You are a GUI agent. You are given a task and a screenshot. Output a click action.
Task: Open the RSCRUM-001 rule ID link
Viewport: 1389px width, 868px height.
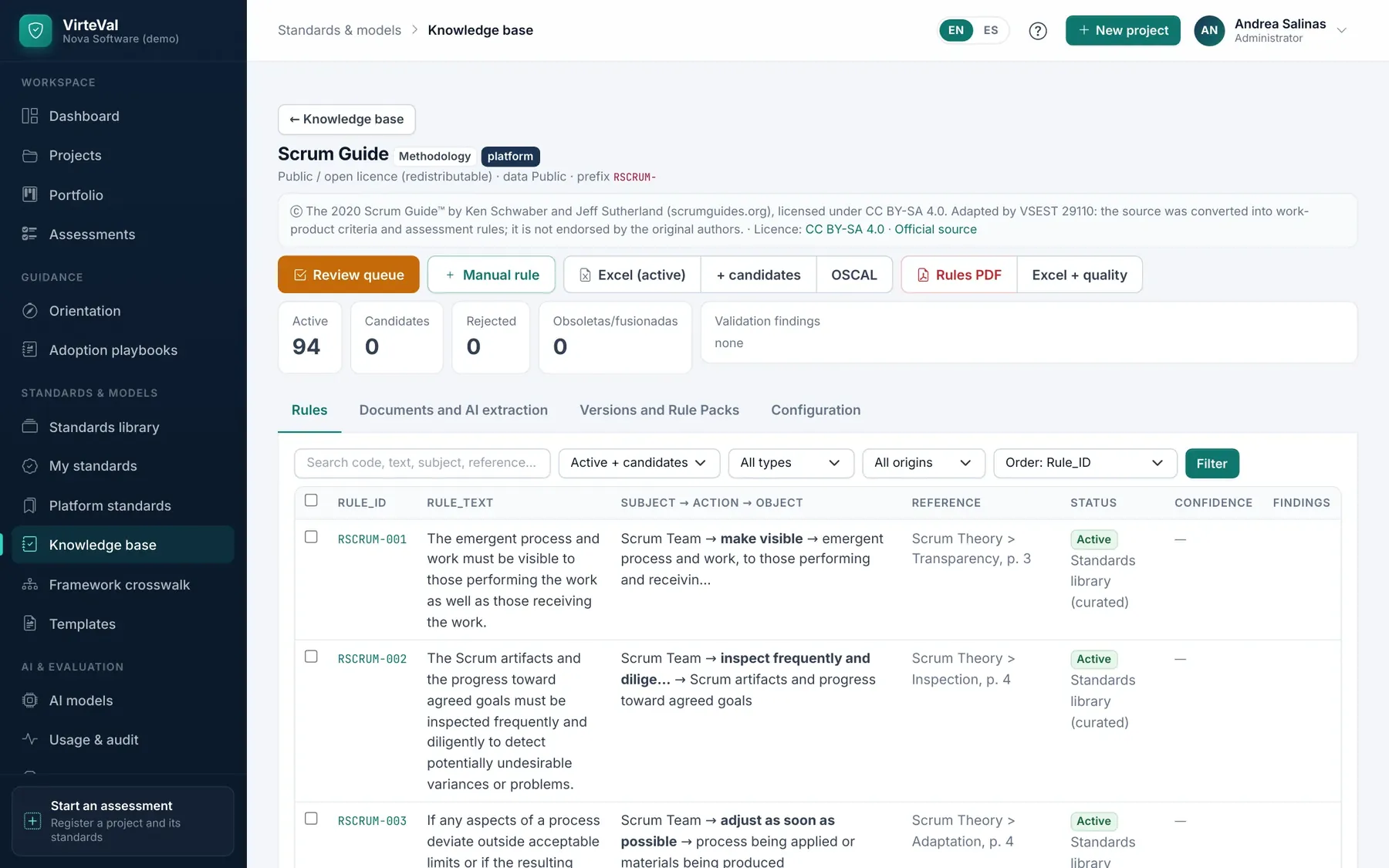coord(372,539)
